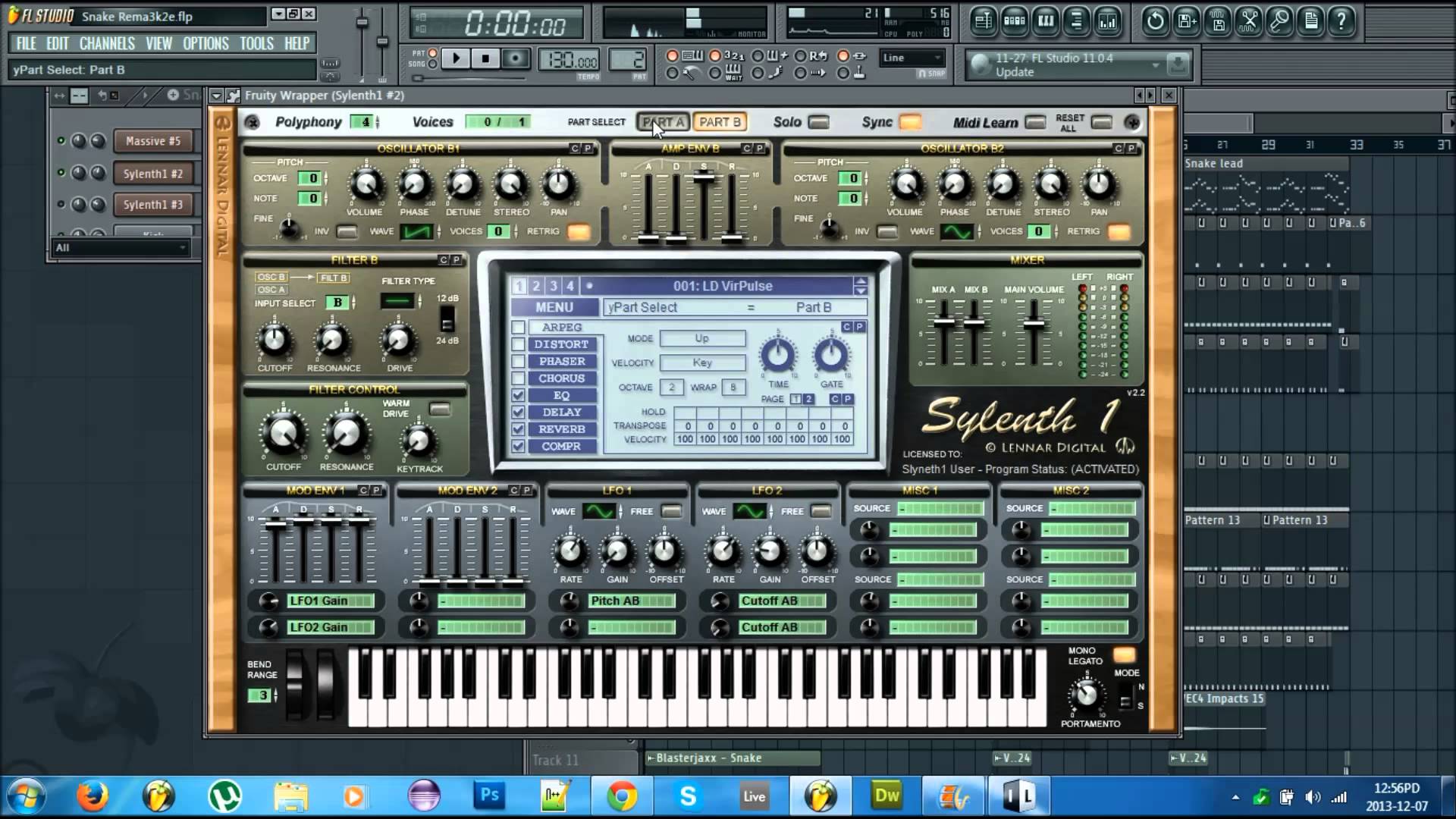Open the CHANNELS menu

pyautogui.click(x=107, y=43)
